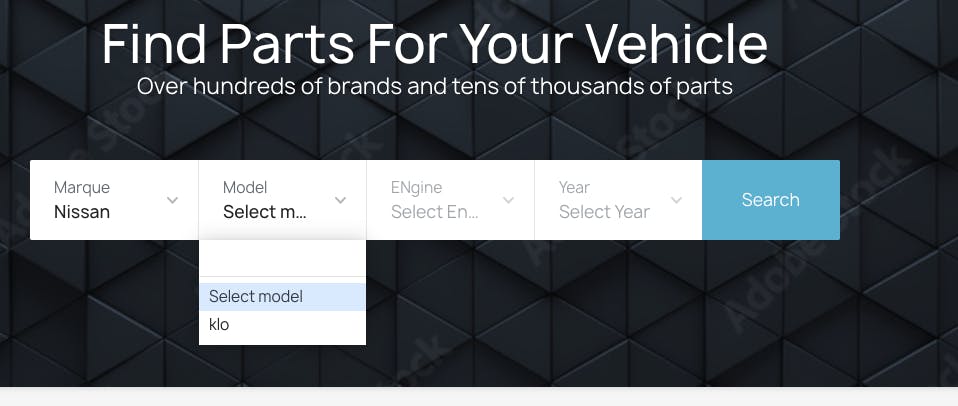Focus the search box inside Model dropdown
Viewport: 958px width, 406px height.
[282, 260]
